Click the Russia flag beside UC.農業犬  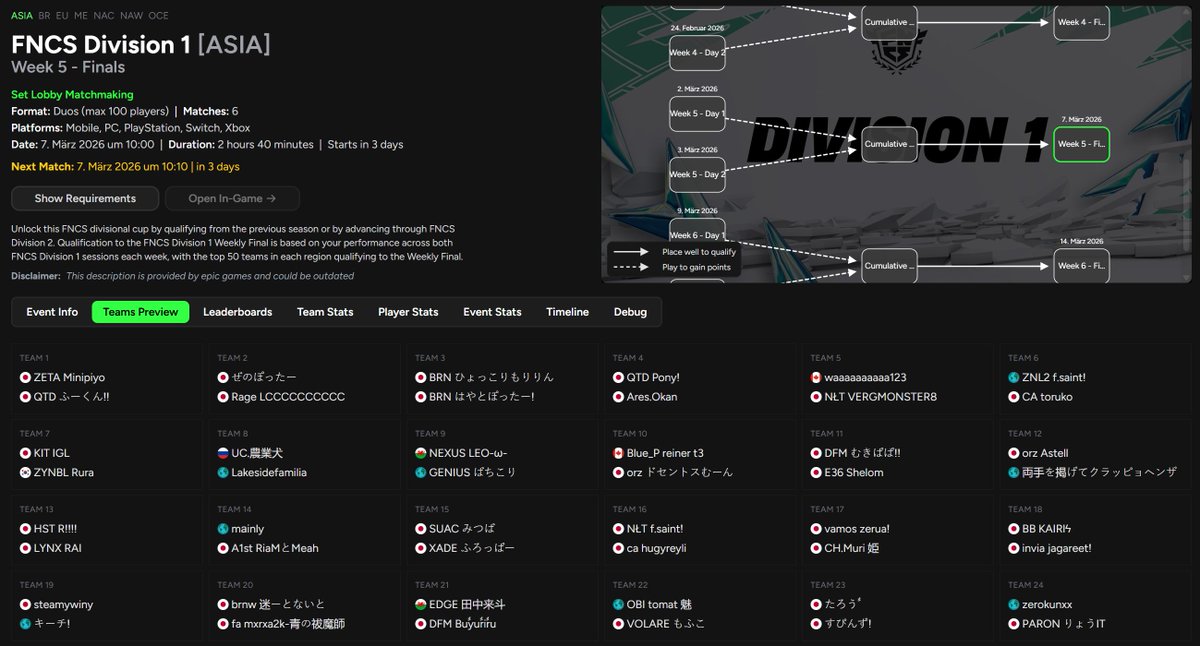(223, 453)
